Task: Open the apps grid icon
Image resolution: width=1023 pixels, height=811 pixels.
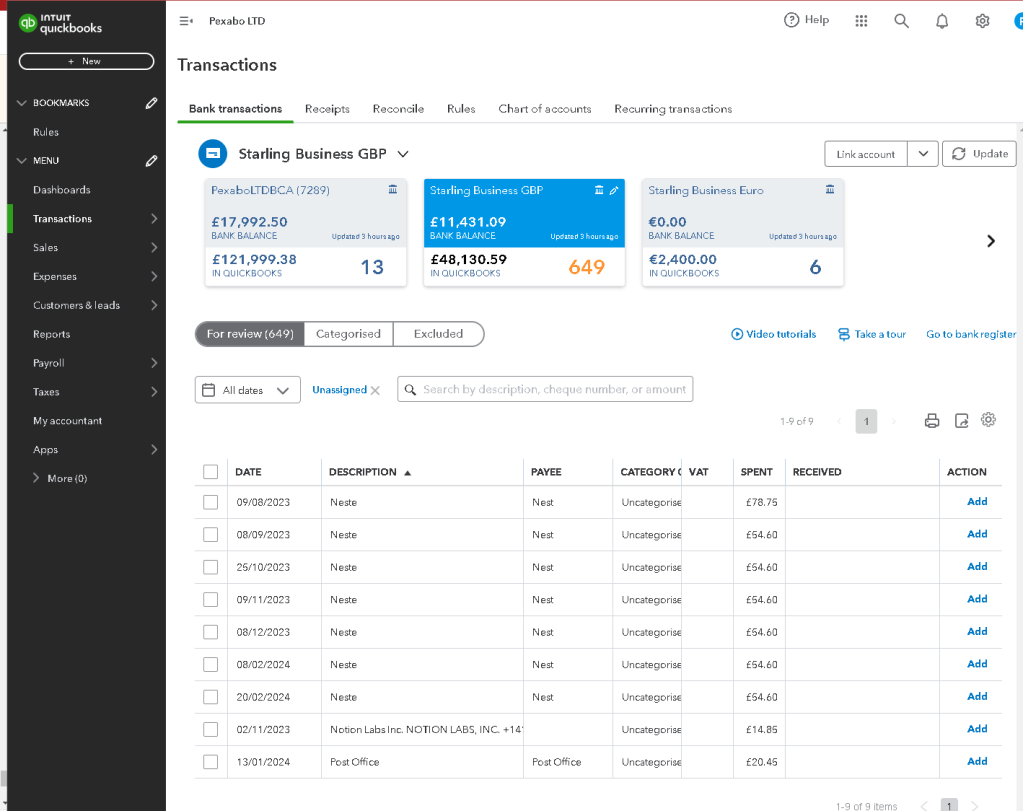Action: click(861, 21)
